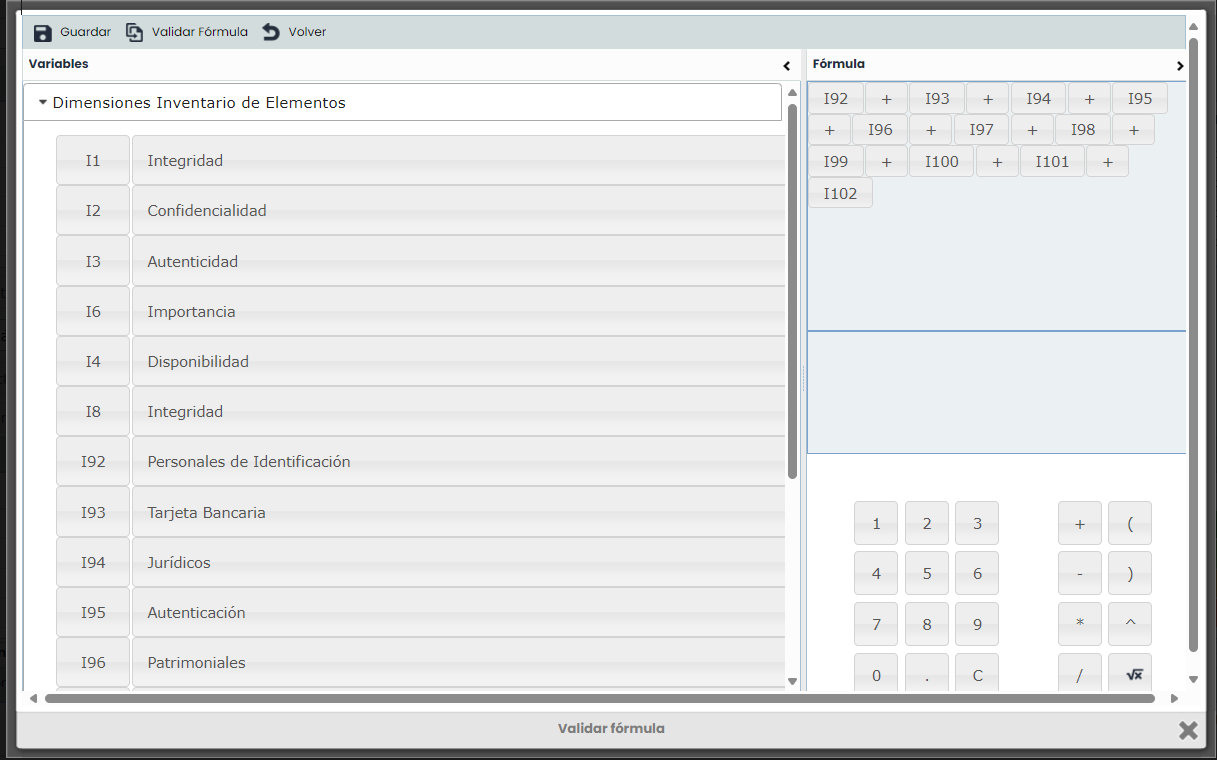Click the Guardar save icon

tap(43, 33)
